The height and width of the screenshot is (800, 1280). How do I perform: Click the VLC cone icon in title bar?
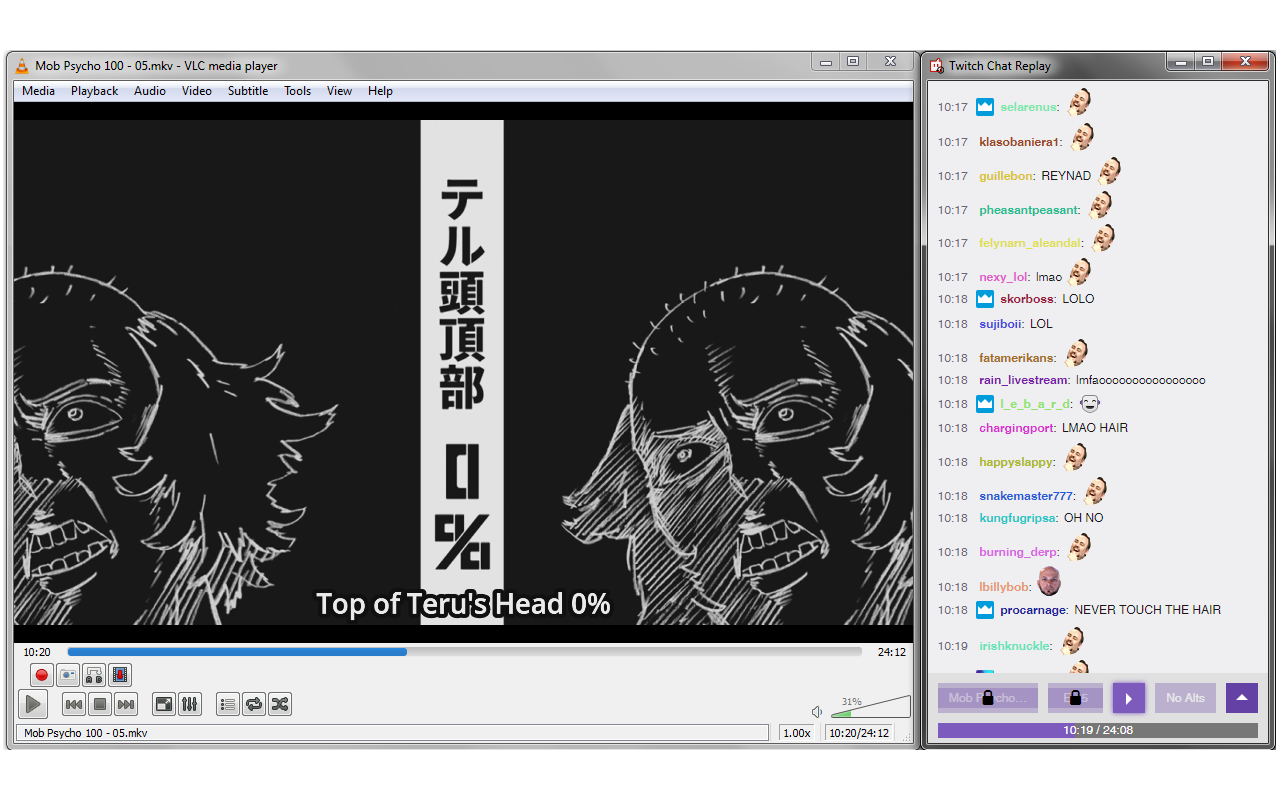(23, 66)
